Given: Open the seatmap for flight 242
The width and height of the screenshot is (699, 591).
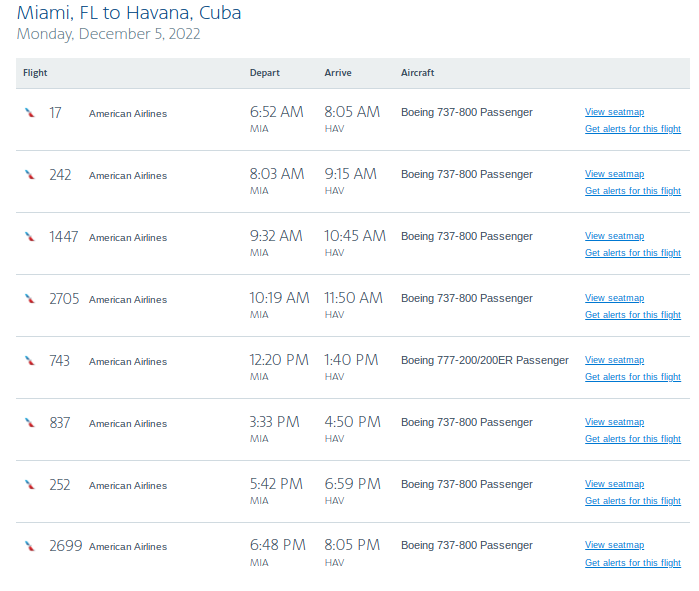Looking at the screenshot, I should 614,174.
